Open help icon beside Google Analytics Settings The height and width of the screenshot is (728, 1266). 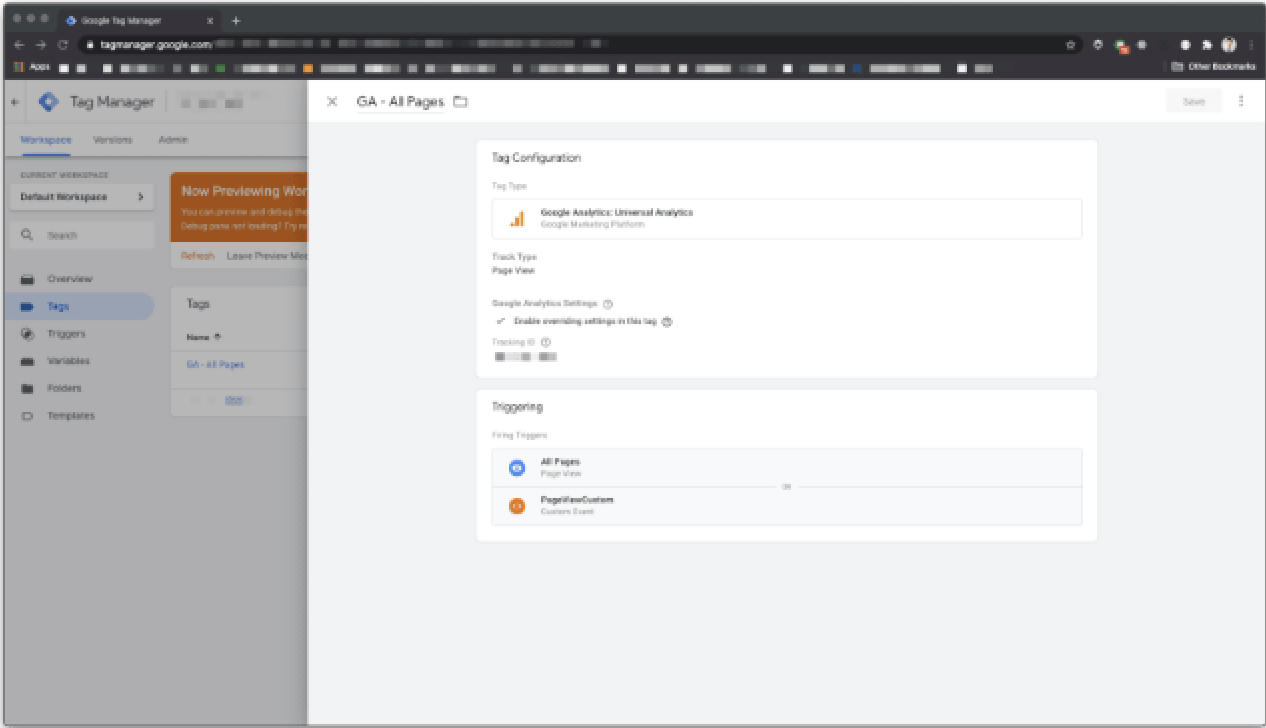[608, 303]
